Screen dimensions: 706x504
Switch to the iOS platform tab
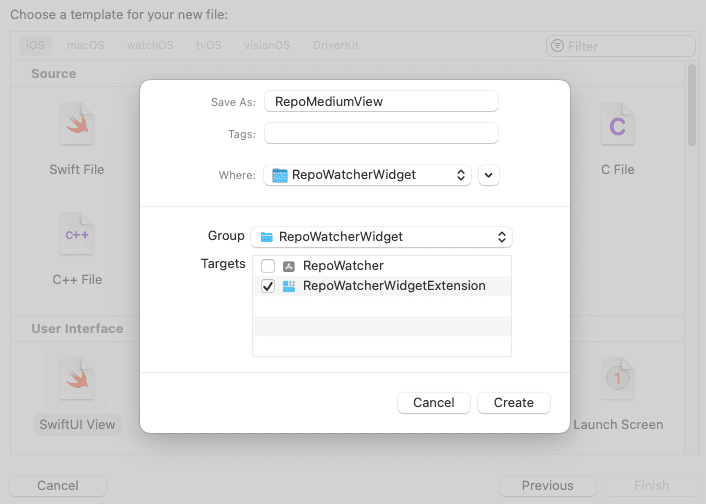coord(35,45)
